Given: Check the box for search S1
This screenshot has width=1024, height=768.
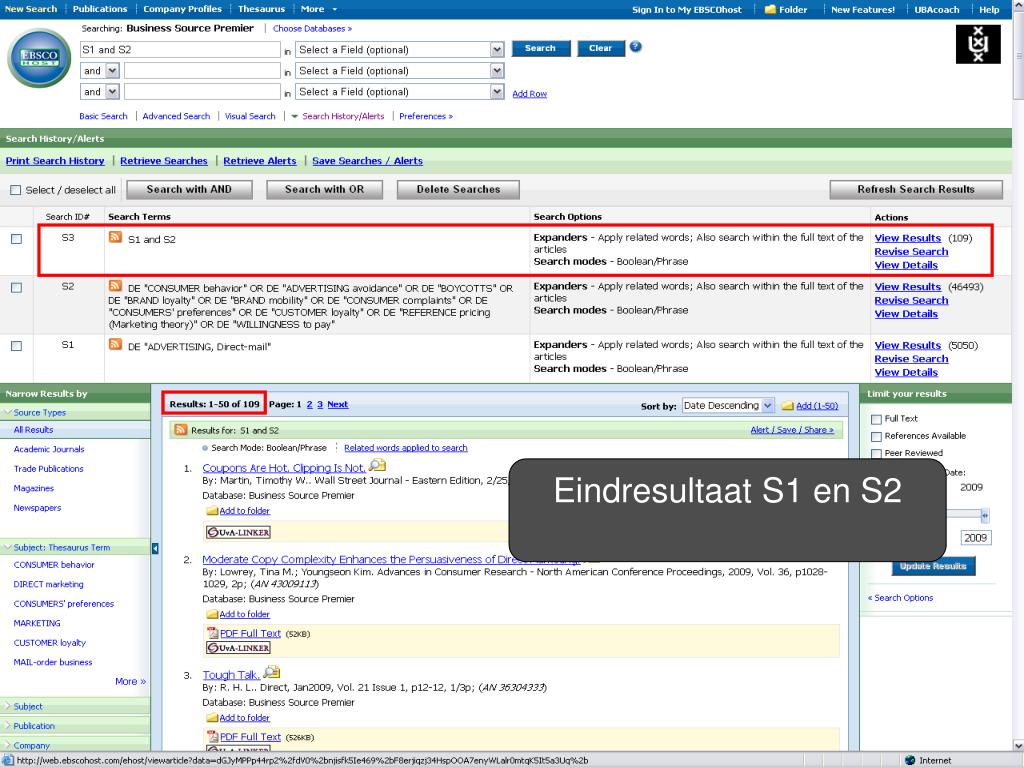Looking at the screenshot, I should 16,346.
